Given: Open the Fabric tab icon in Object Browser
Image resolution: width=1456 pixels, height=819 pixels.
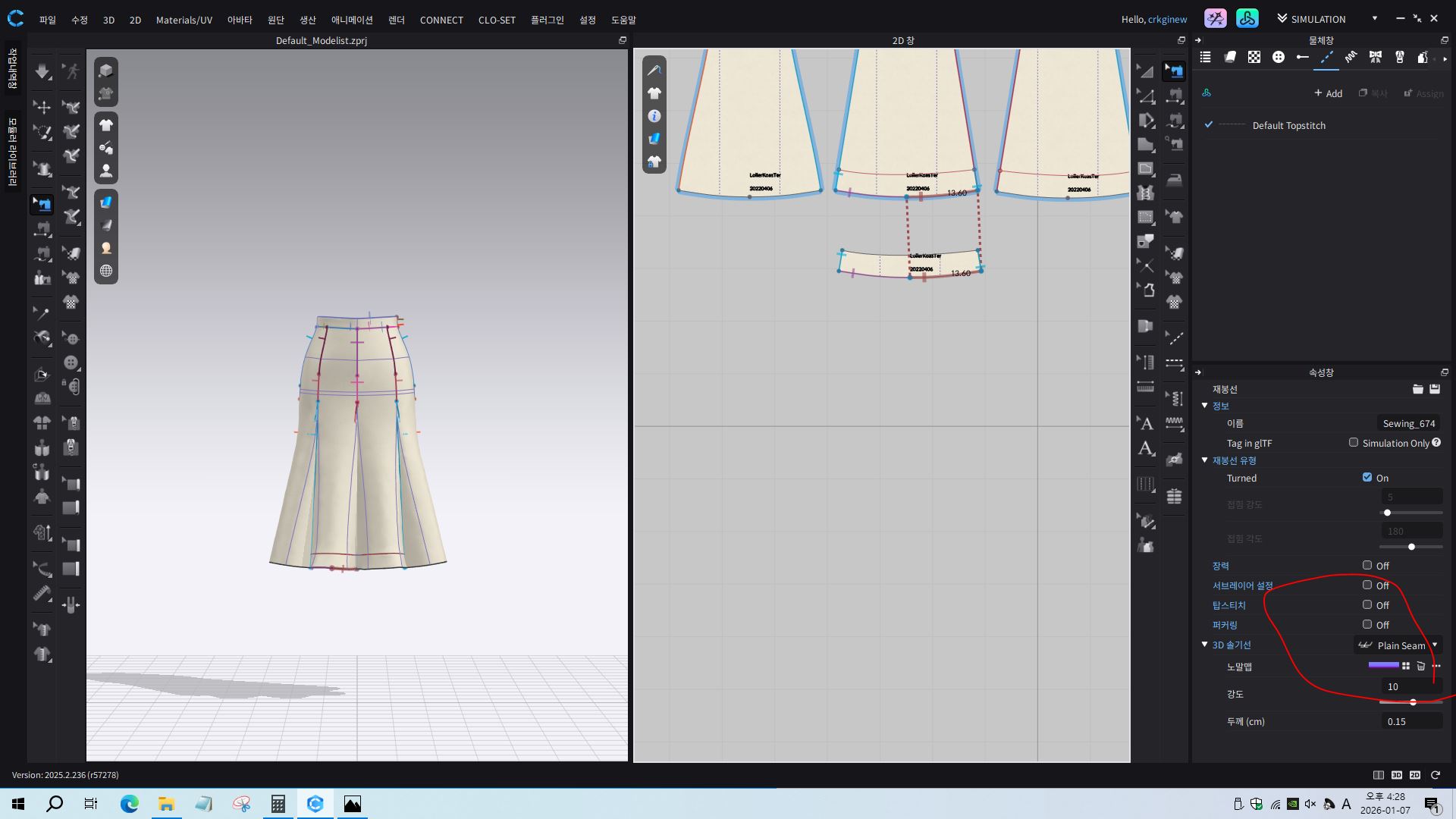Looking at the screenshot, I should pyautogui.click(x=1230, y=57).
